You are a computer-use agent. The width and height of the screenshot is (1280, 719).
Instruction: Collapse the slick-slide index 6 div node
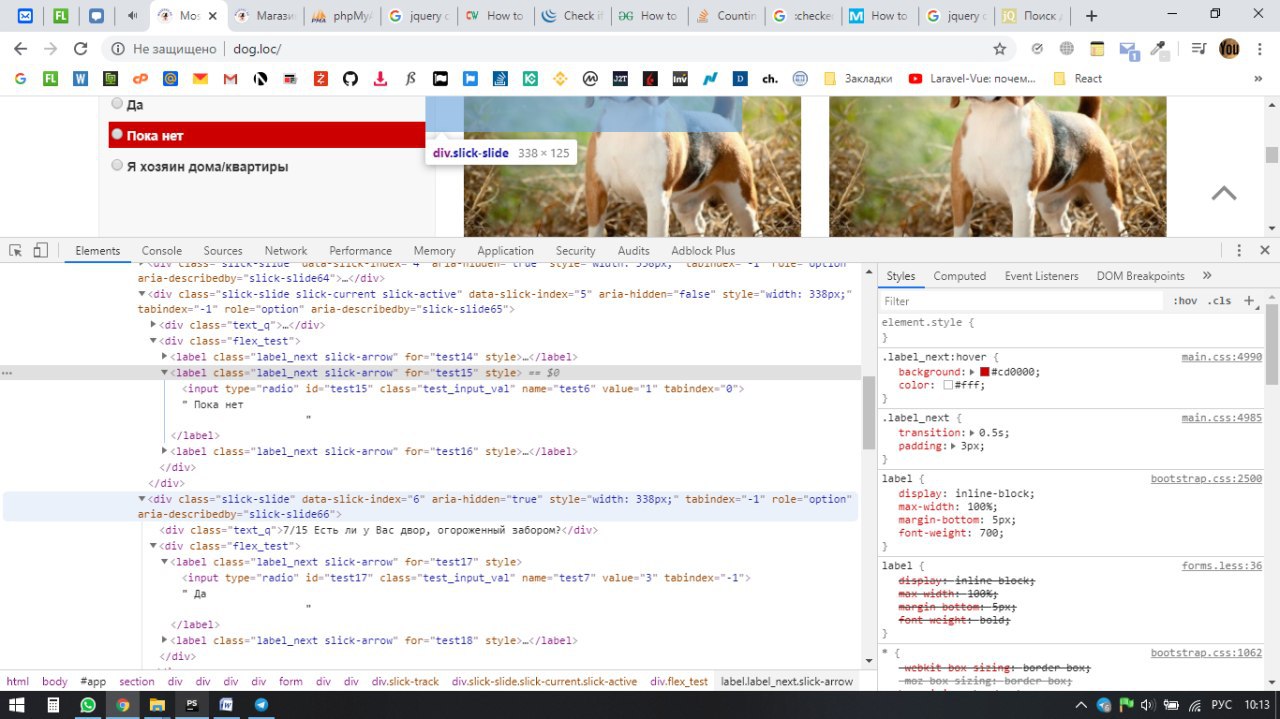tap(142, 499)
